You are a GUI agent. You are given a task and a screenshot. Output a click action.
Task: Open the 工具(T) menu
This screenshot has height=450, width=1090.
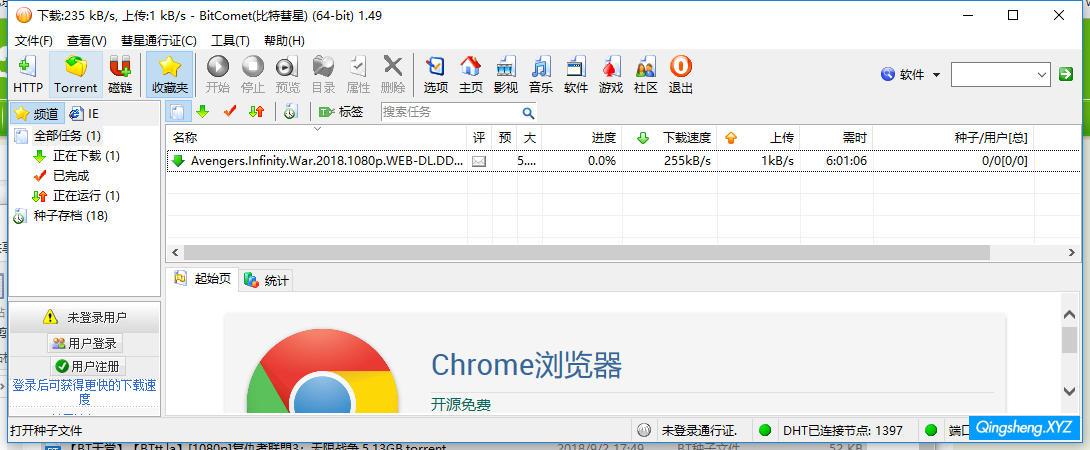tap(230, 40)
